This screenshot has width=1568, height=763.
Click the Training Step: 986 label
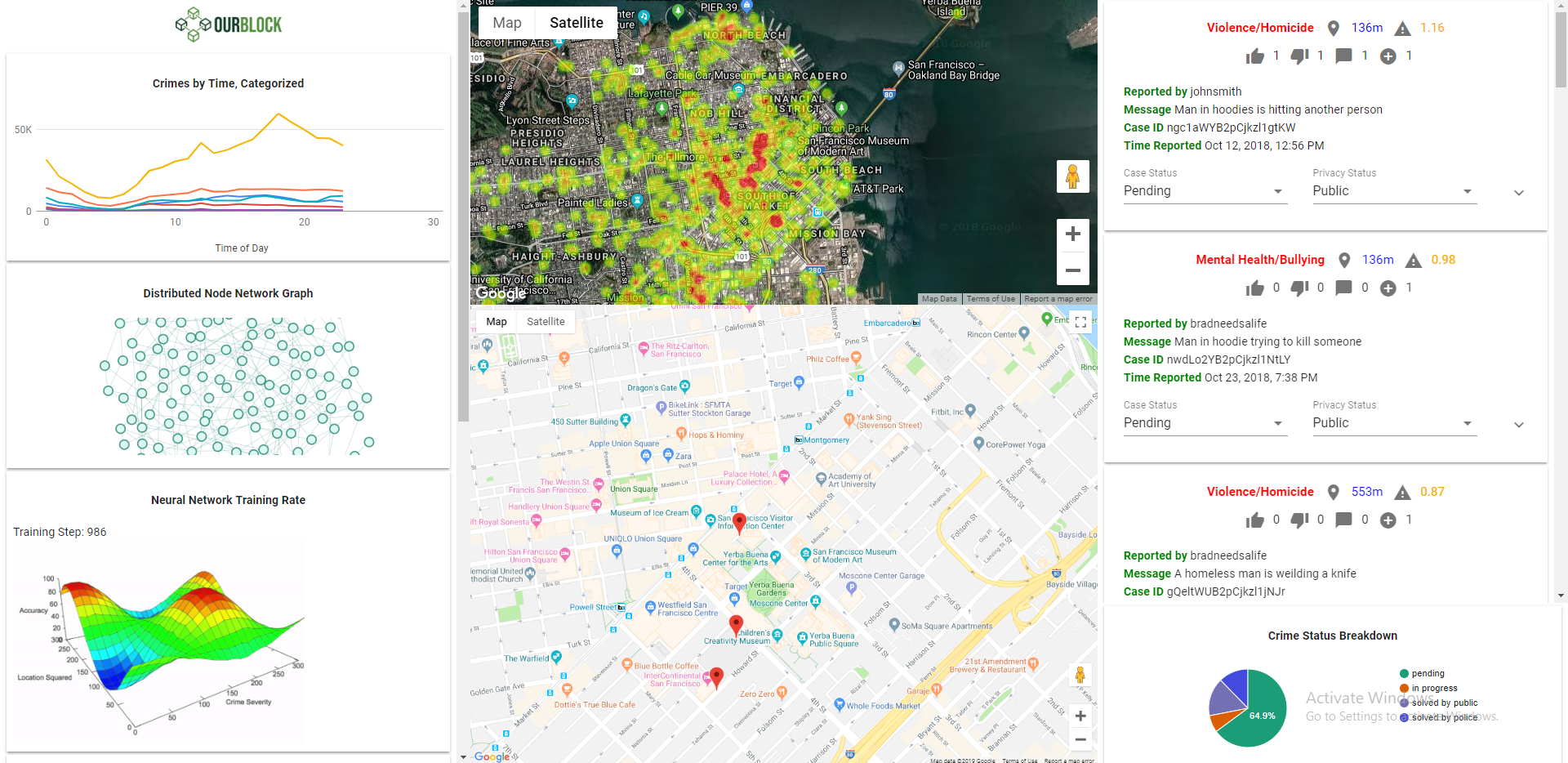(x=60, y=532)
